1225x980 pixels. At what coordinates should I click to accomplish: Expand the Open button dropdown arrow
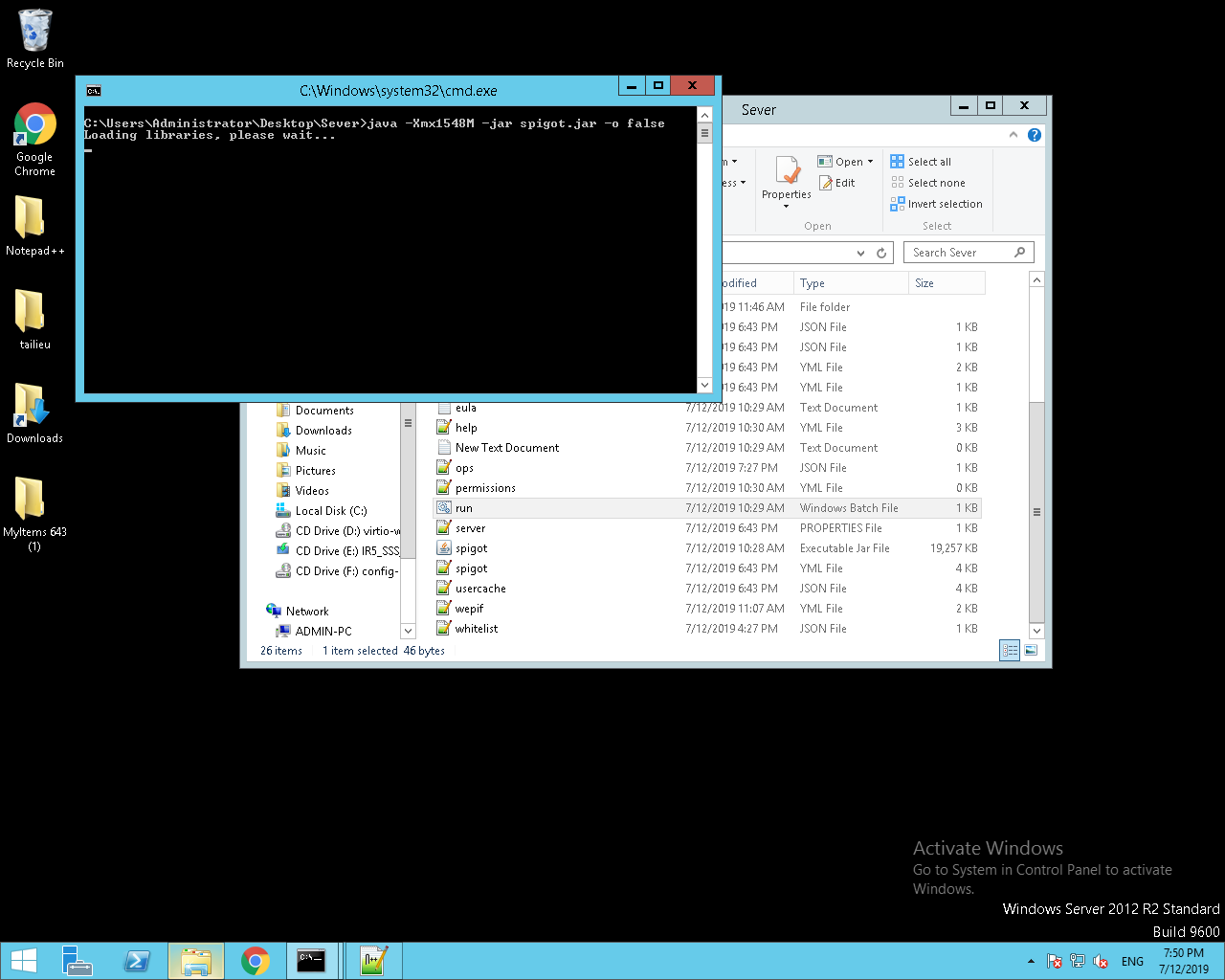tap(870, 162)
